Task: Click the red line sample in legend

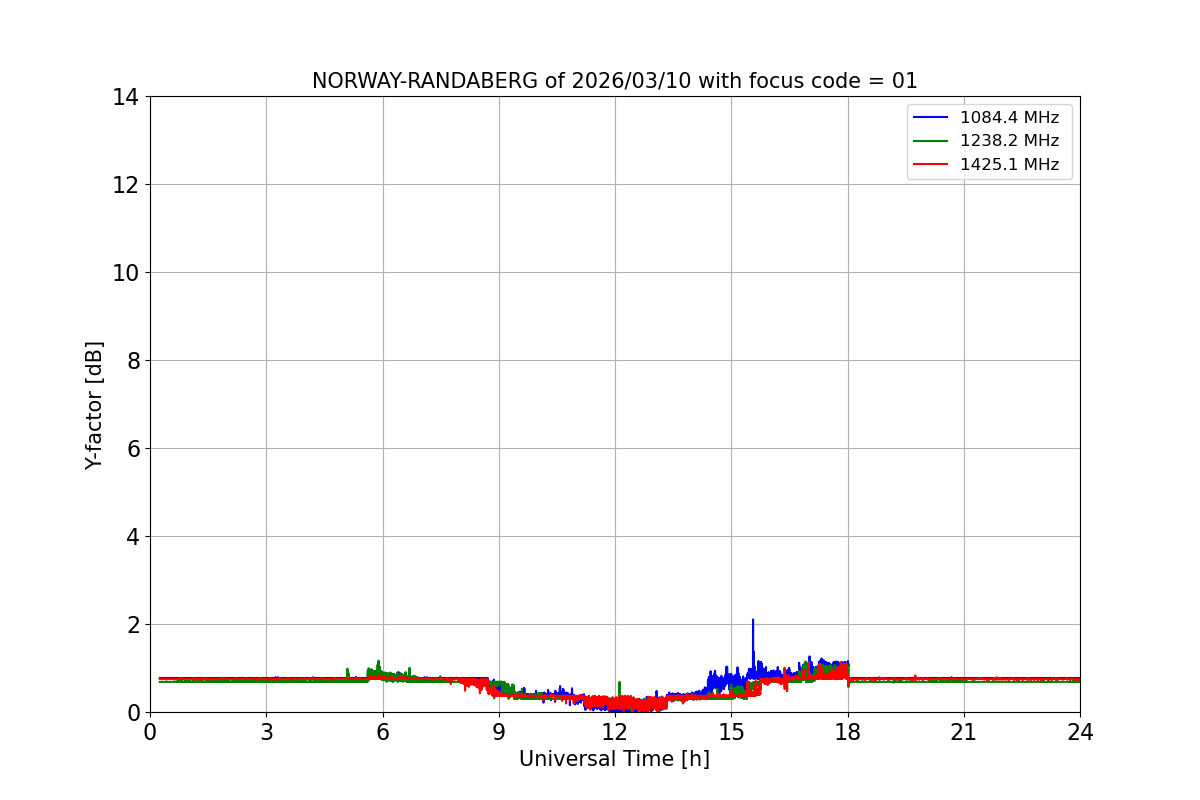Action: coord(931,165)
